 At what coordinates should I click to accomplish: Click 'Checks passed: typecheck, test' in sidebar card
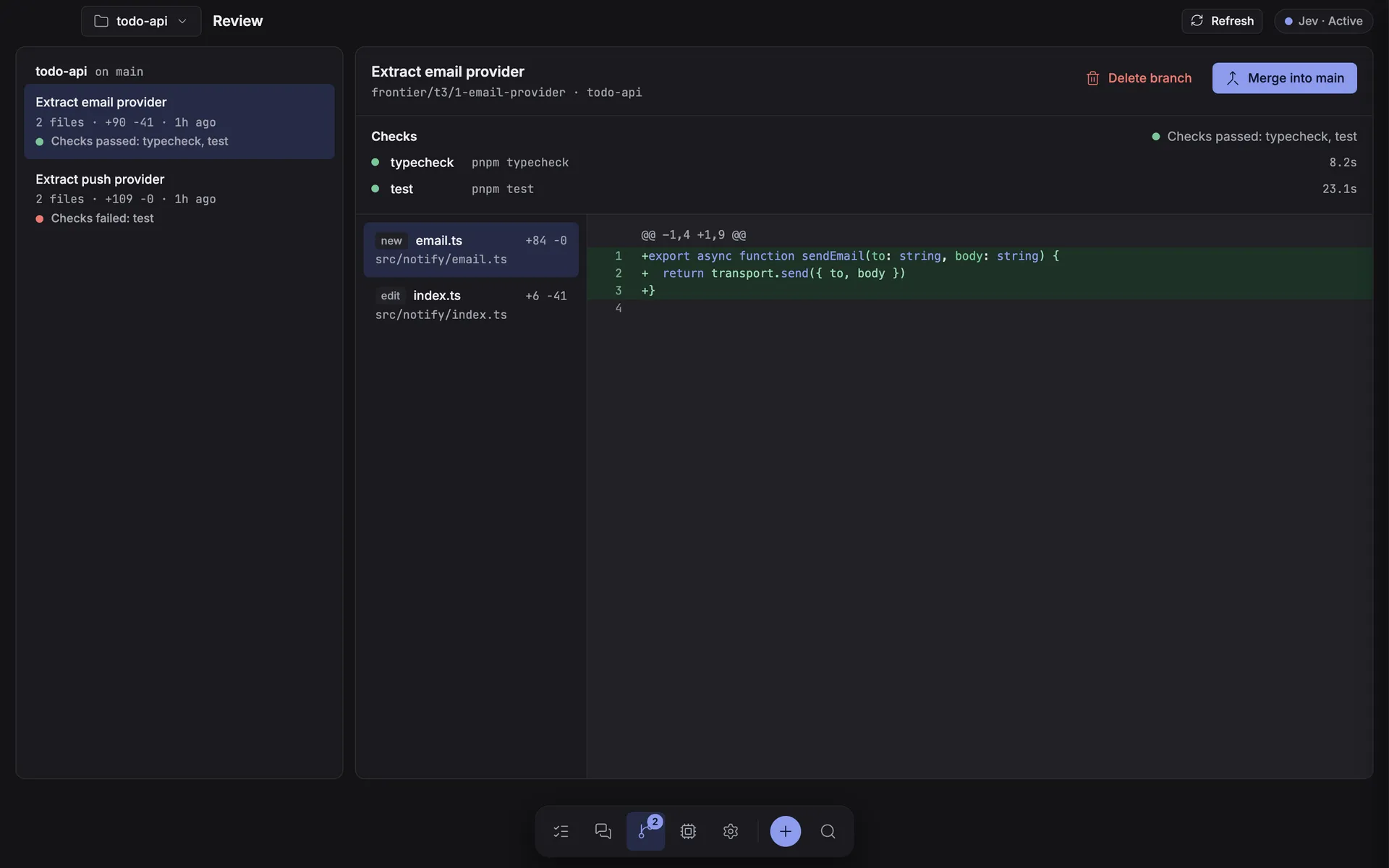140,141
